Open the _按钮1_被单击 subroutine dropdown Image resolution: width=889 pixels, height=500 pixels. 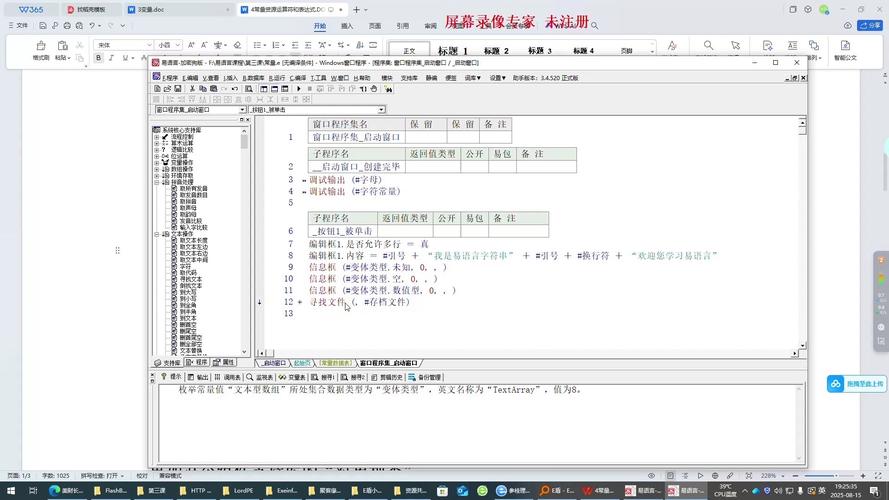click(x=382, y=109)
